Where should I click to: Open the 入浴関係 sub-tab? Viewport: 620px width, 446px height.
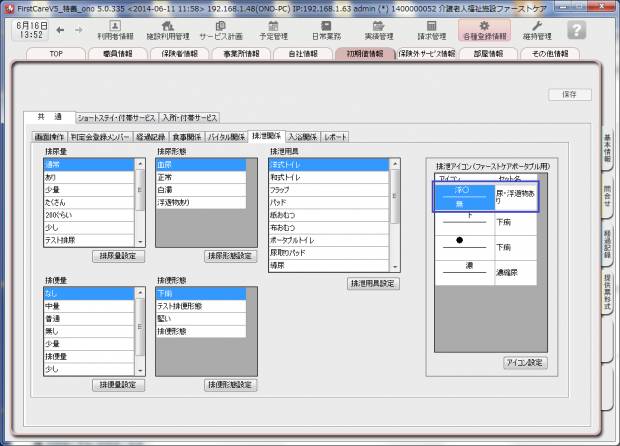coord(302,135)
